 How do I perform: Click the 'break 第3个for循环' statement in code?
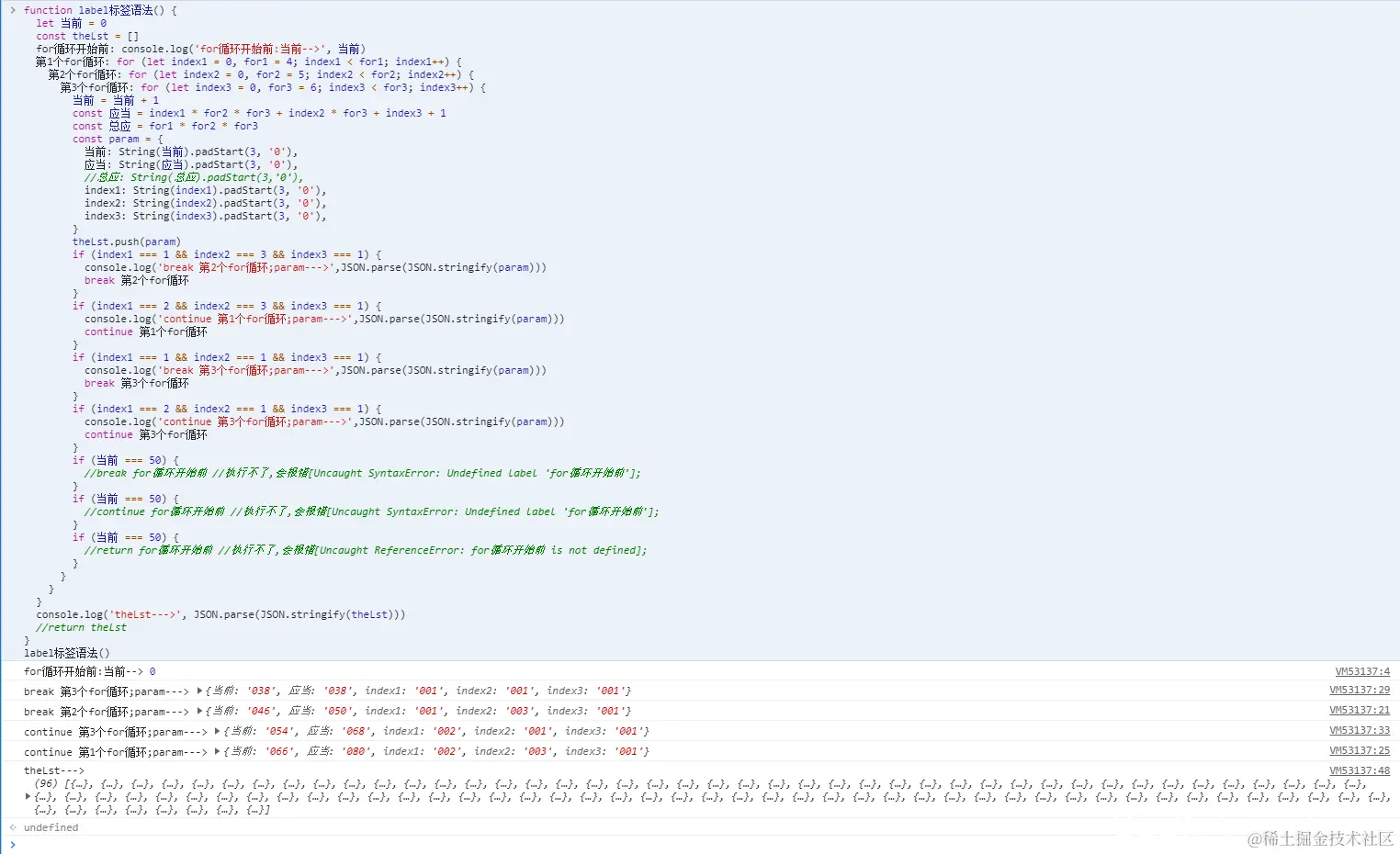[136, 383]
